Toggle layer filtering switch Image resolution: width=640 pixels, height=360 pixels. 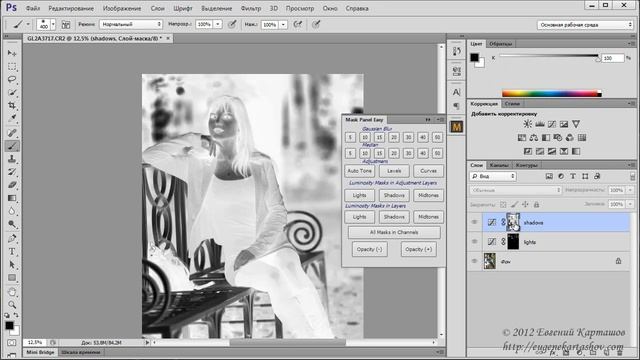[x=632, y=176]
